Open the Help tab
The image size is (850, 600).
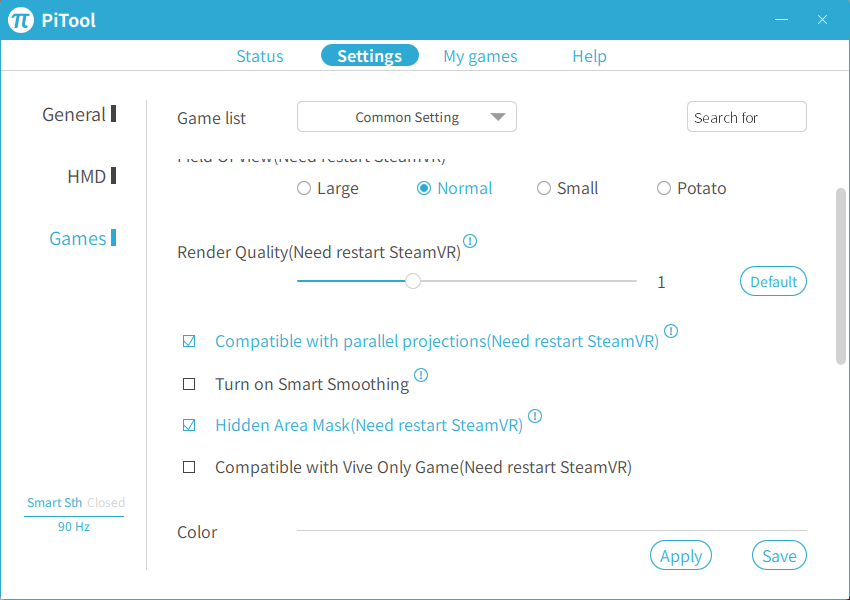coord(589,56)
